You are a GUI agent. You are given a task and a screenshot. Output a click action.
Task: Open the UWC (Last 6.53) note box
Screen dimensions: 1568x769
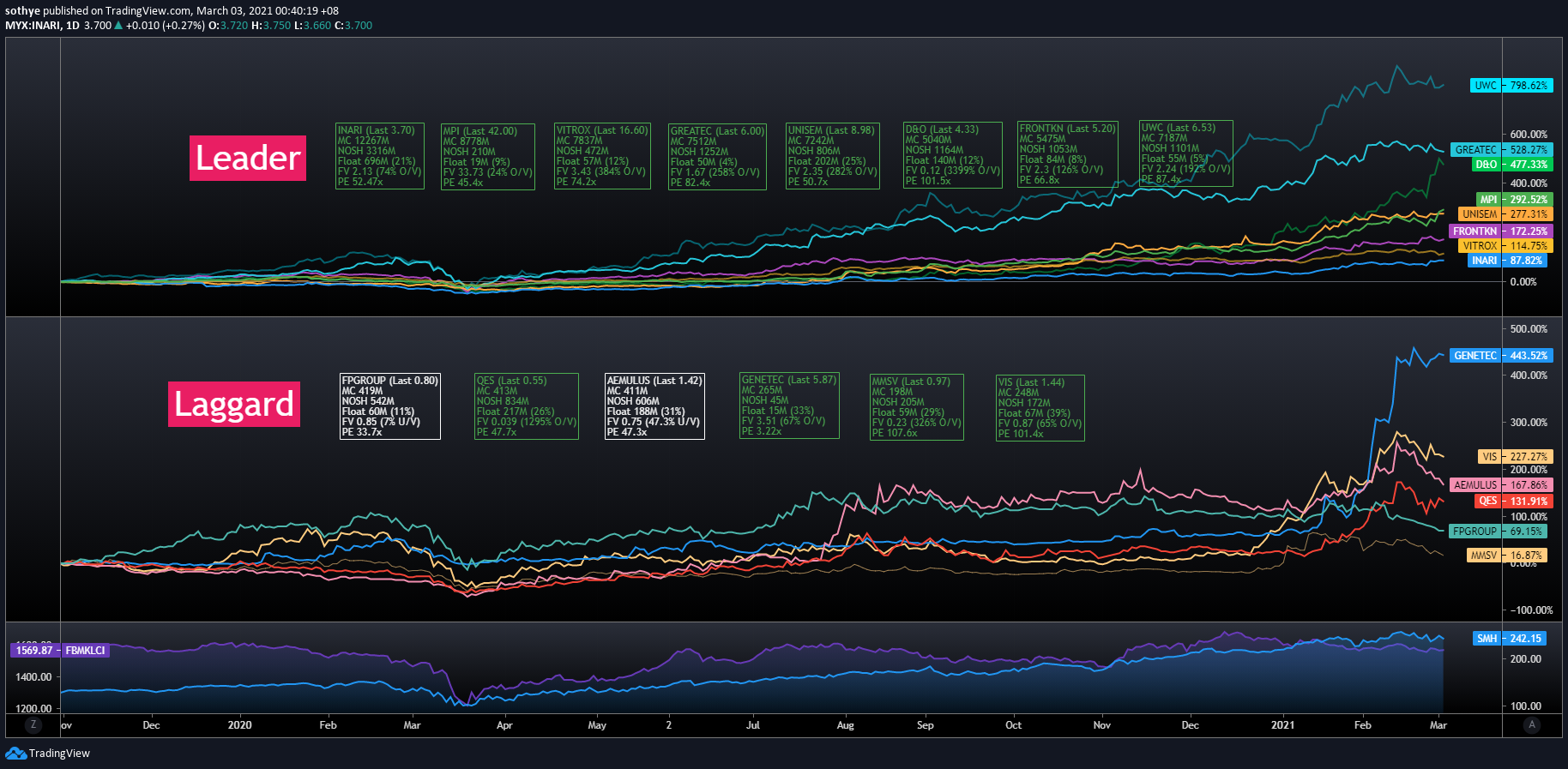[x=1186, y=153]
